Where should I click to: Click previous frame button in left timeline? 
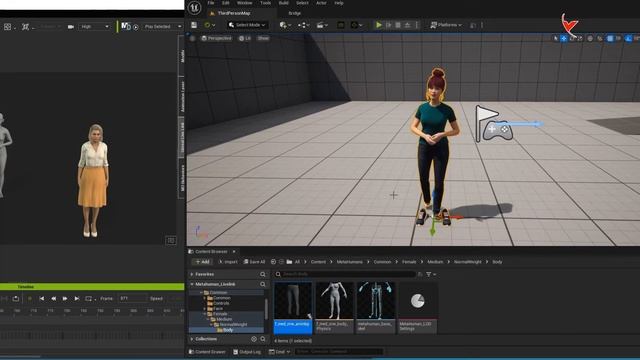(53, 299)
